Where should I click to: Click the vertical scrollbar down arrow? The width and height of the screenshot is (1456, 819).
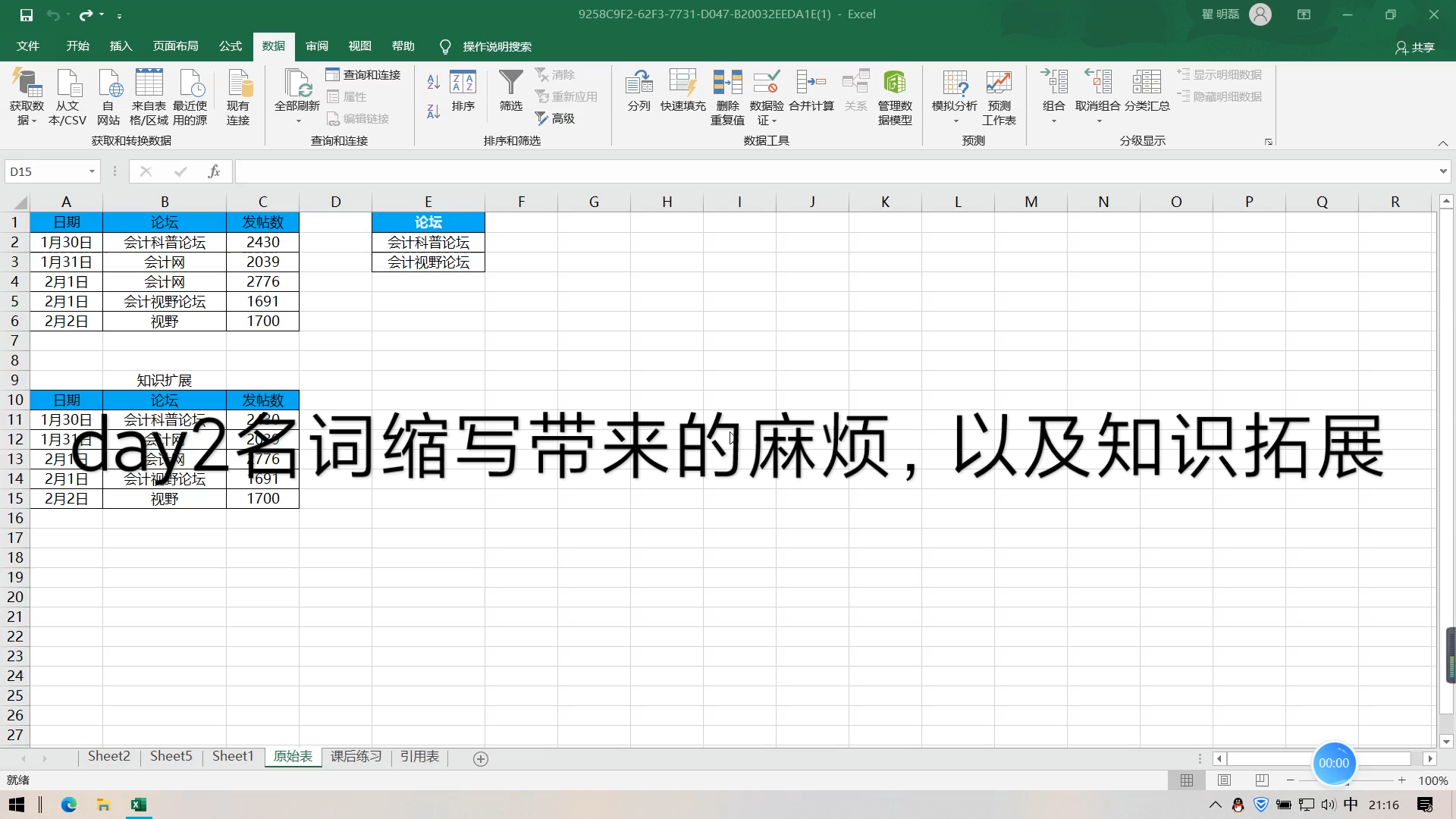(x=1446, y=742)
